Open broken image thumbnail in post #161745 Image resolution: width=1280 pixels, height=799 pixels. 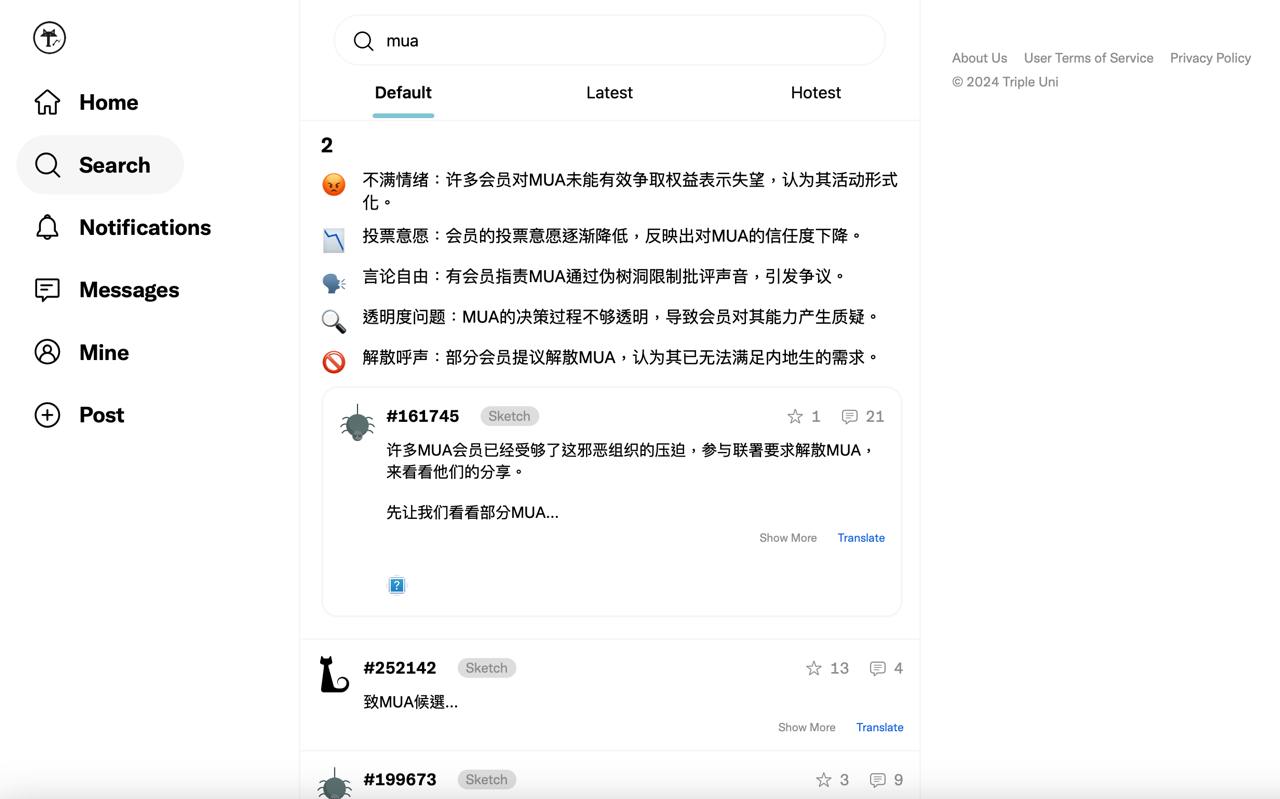[397, 586]
